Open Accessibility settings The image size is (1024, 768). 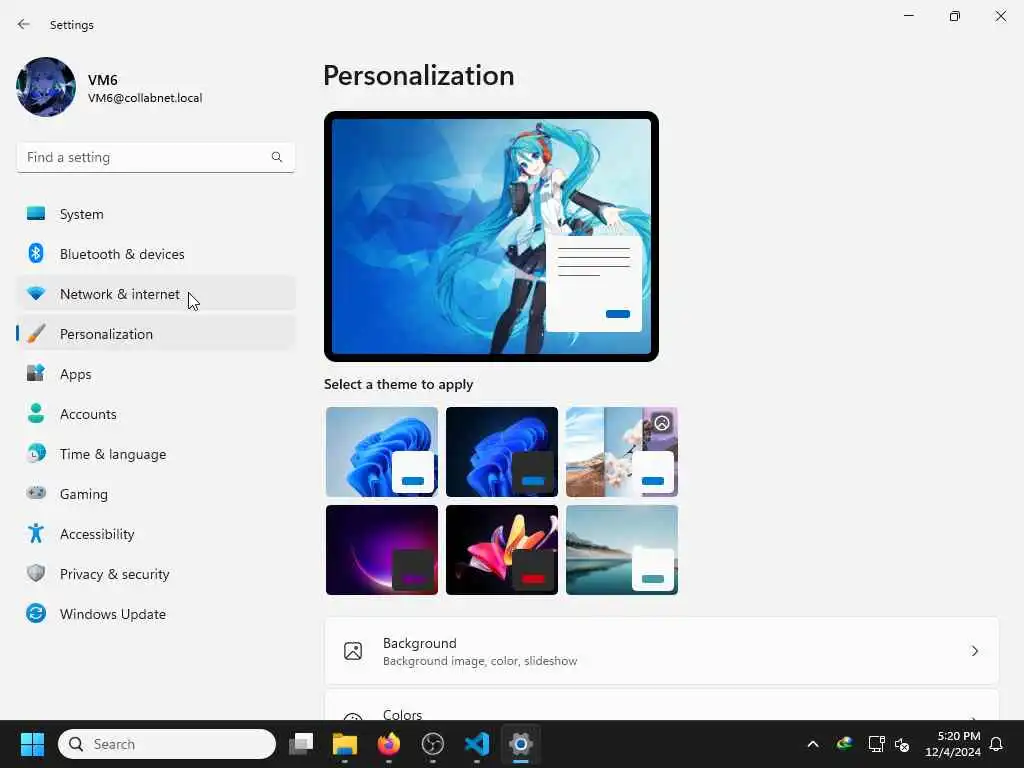click(x=155, y=534)
